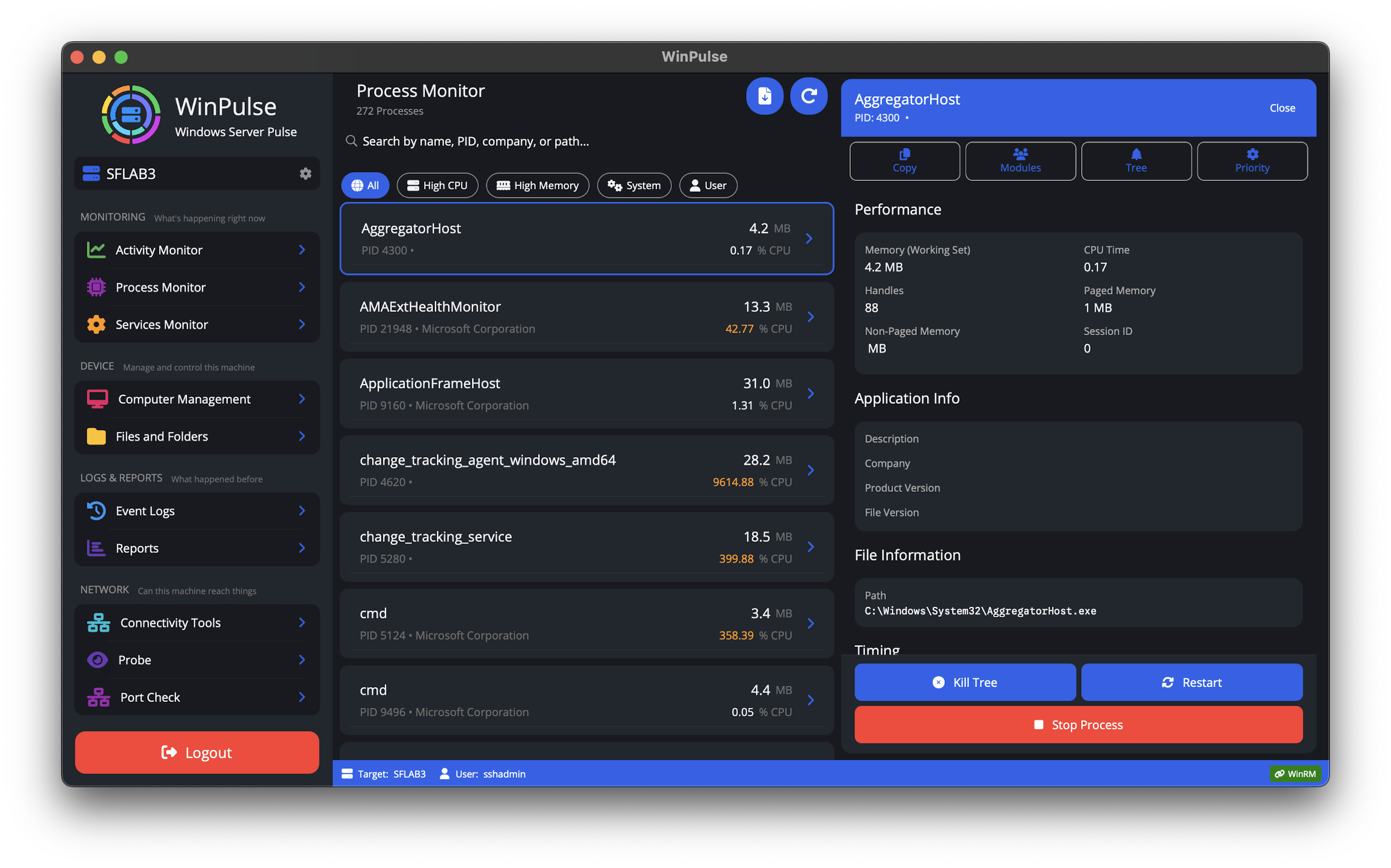
Task: Enable the High CPU filter
Action: tap(437, 185)
